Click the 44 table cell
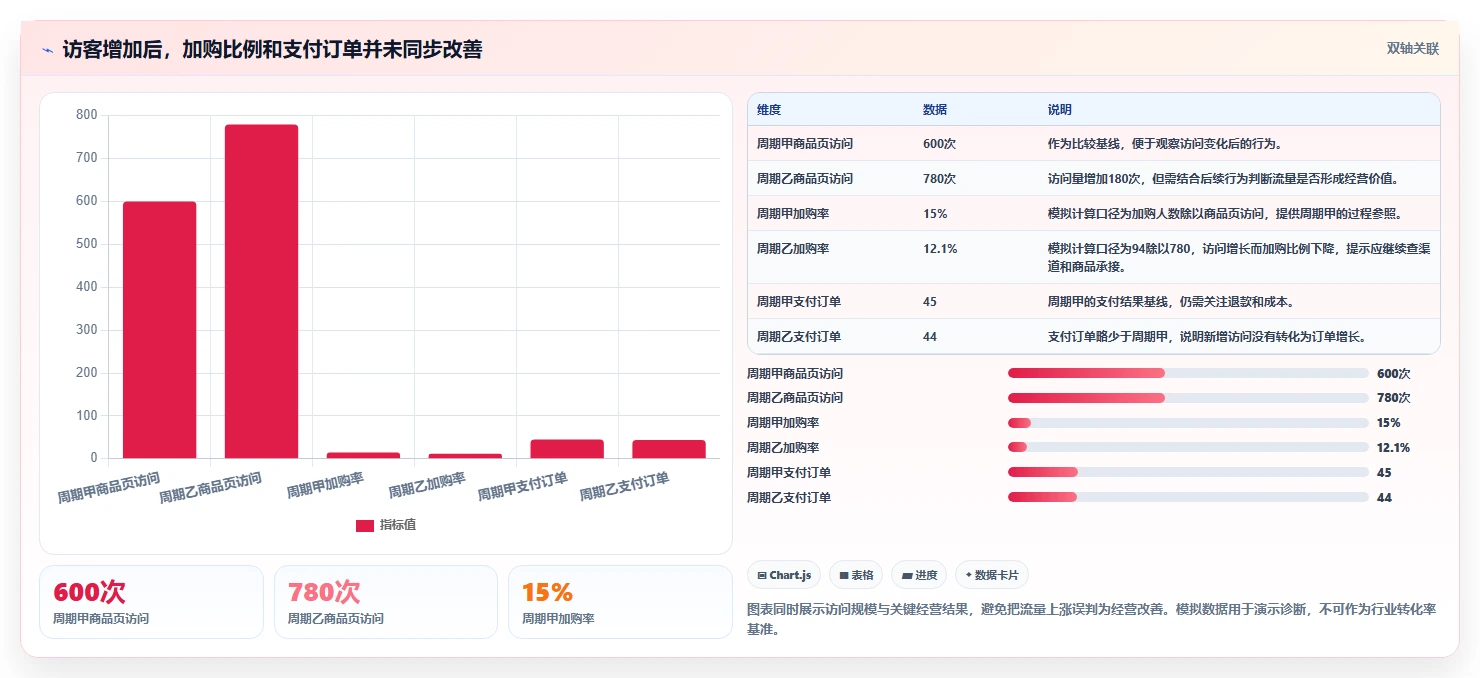The height and width of the screenshot is (678, 1480). click(930, 336)
